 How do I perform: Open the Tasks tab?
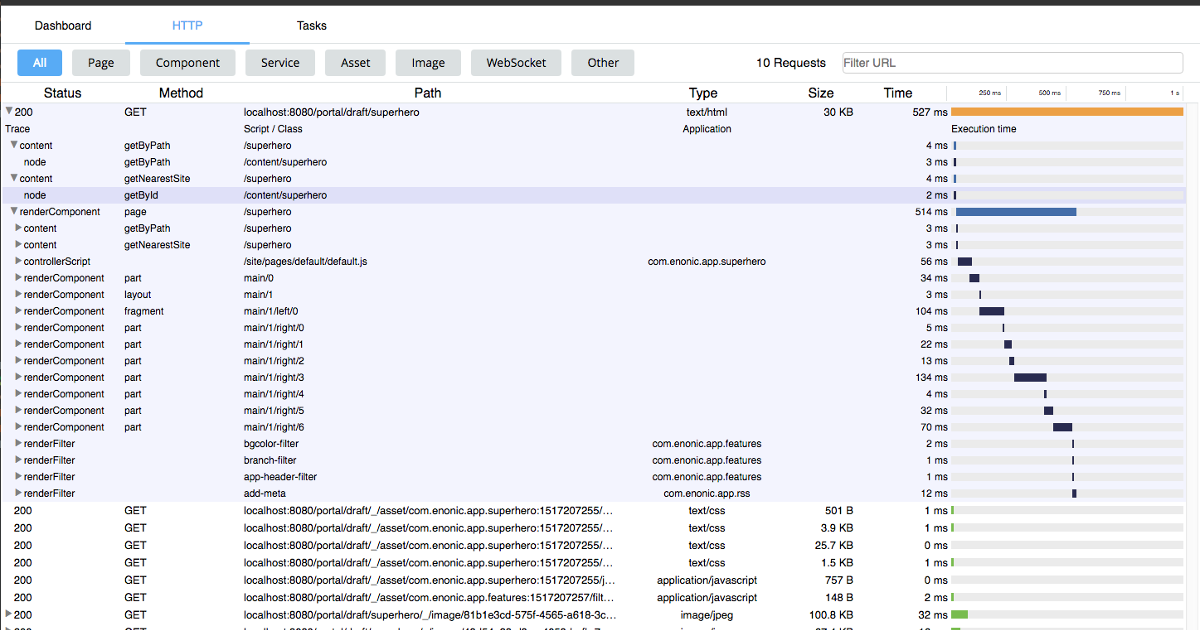pyautogui.click(x=311, y=25)
